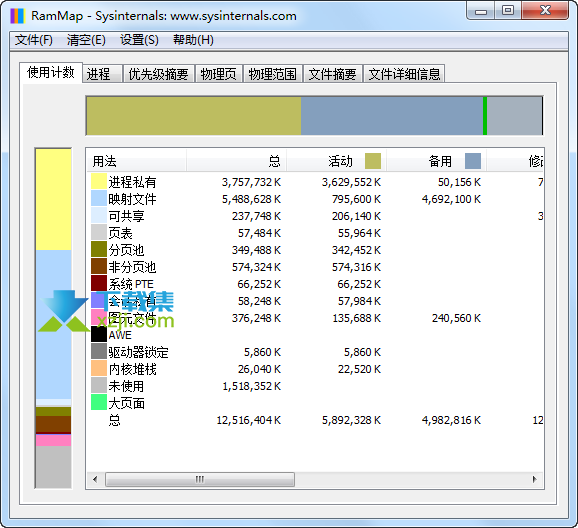Click the brown 非分页池 color square

click(x=99, y=267)
